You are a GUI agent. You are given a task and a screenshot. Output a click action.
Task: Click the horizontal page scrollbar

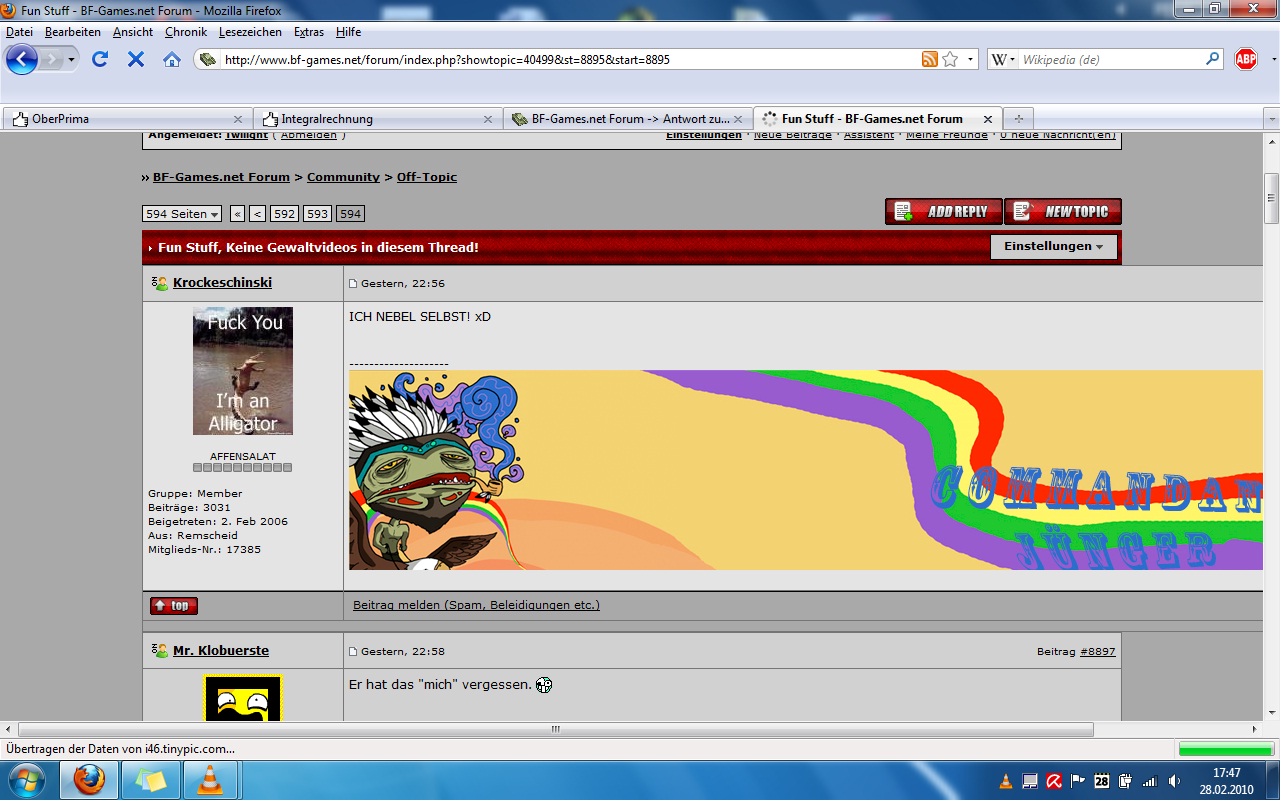[556, 730]
